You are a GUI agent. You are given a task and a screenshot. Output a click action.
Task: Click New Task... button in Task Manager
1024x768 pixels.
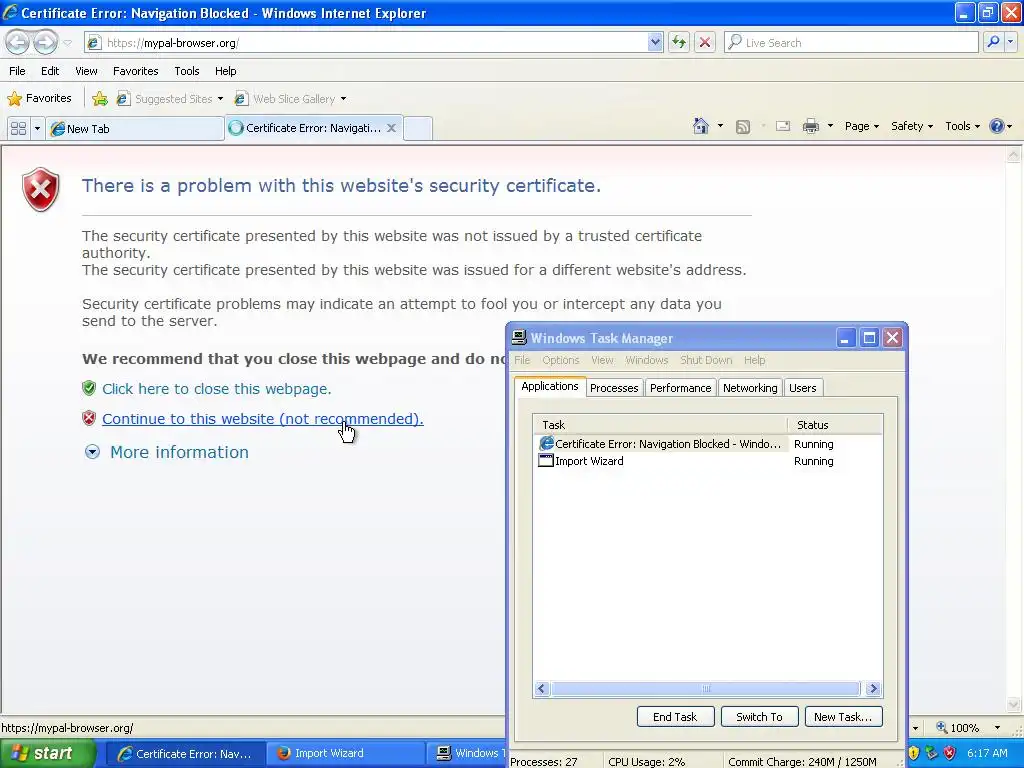coord(843,717)
